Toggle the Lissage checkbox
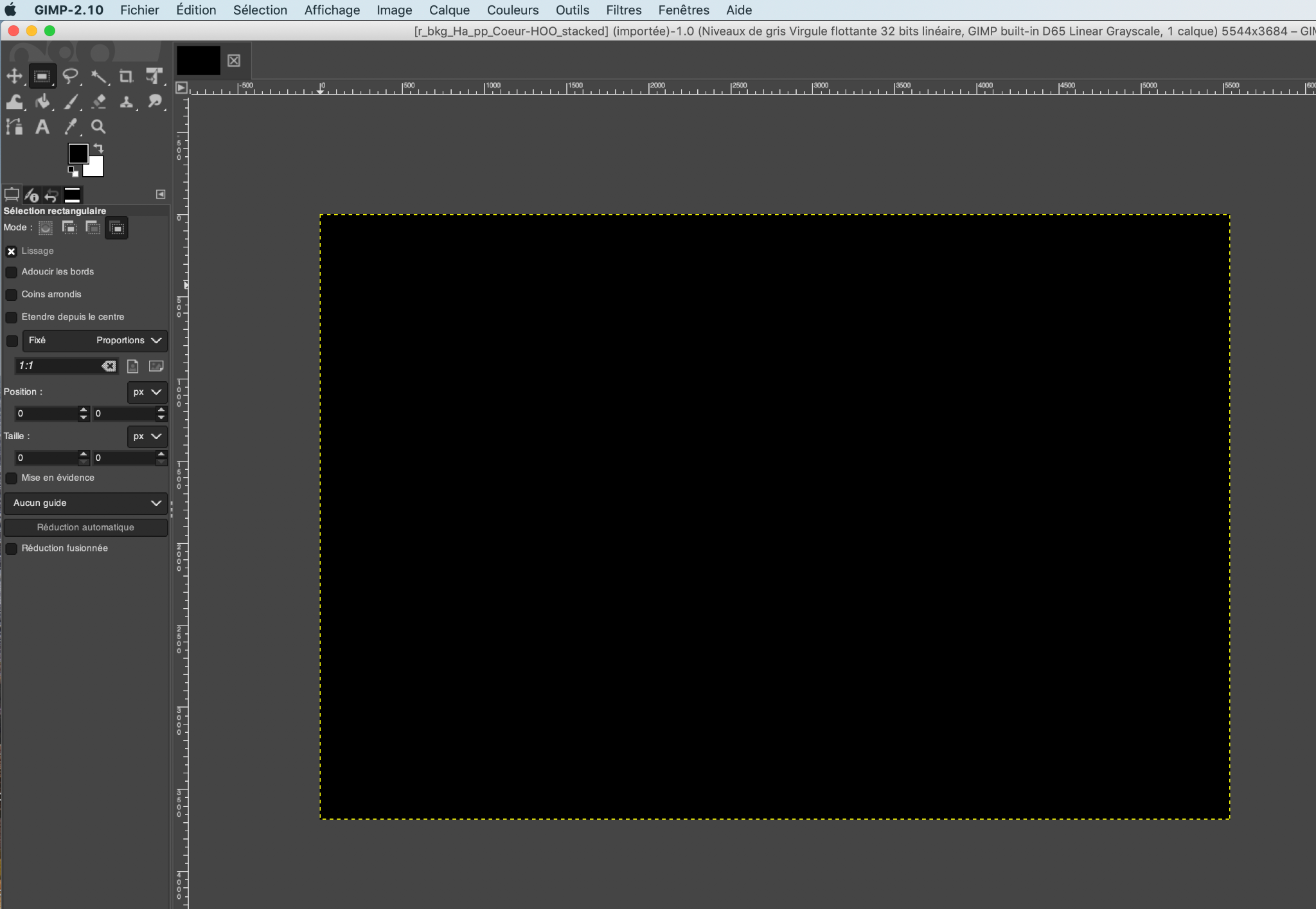Viewport: 1316px width, 909px height. pos(11,251)
